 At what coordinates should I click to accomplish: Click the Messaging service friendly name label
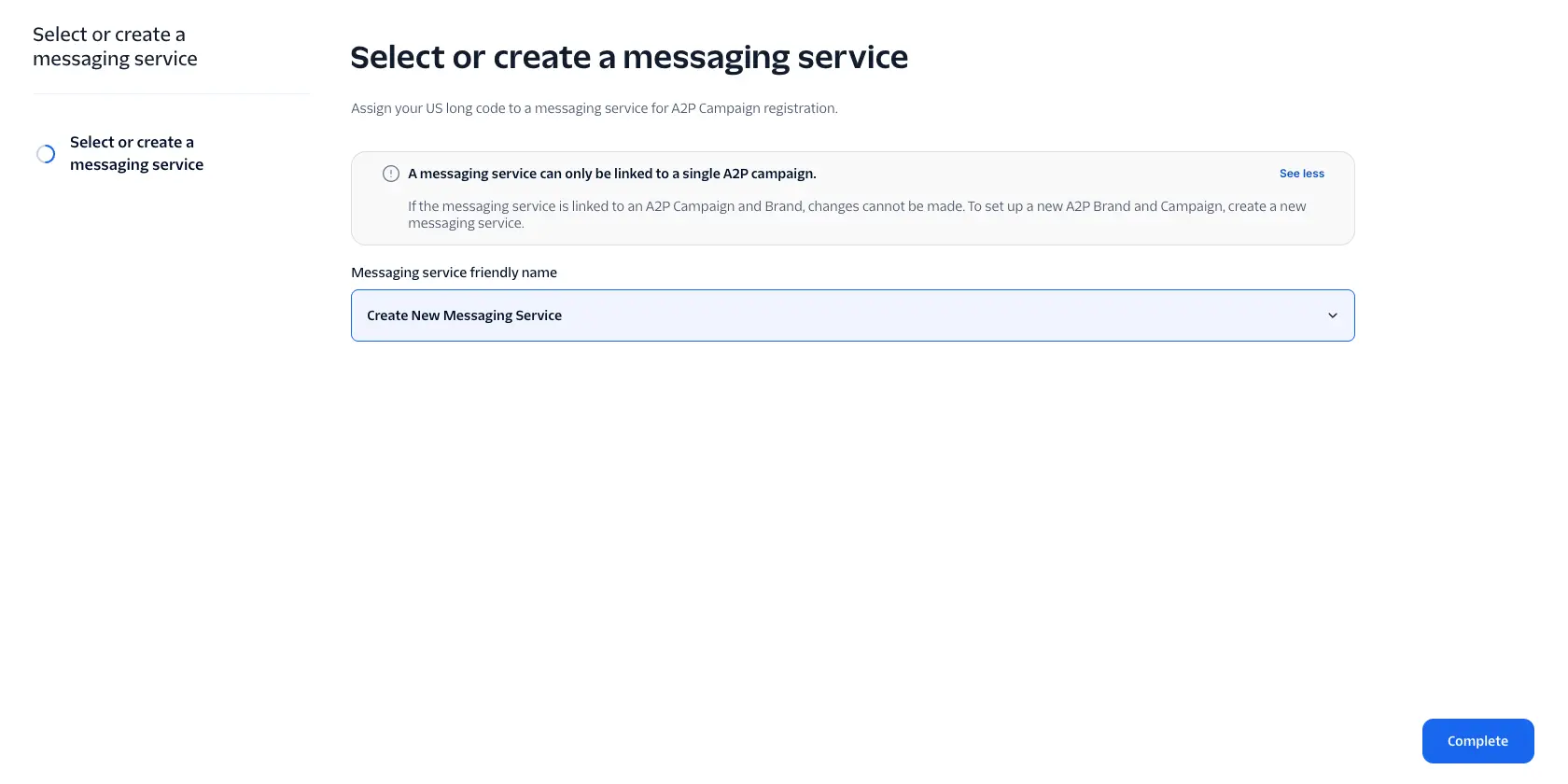(x=454, y=273)
